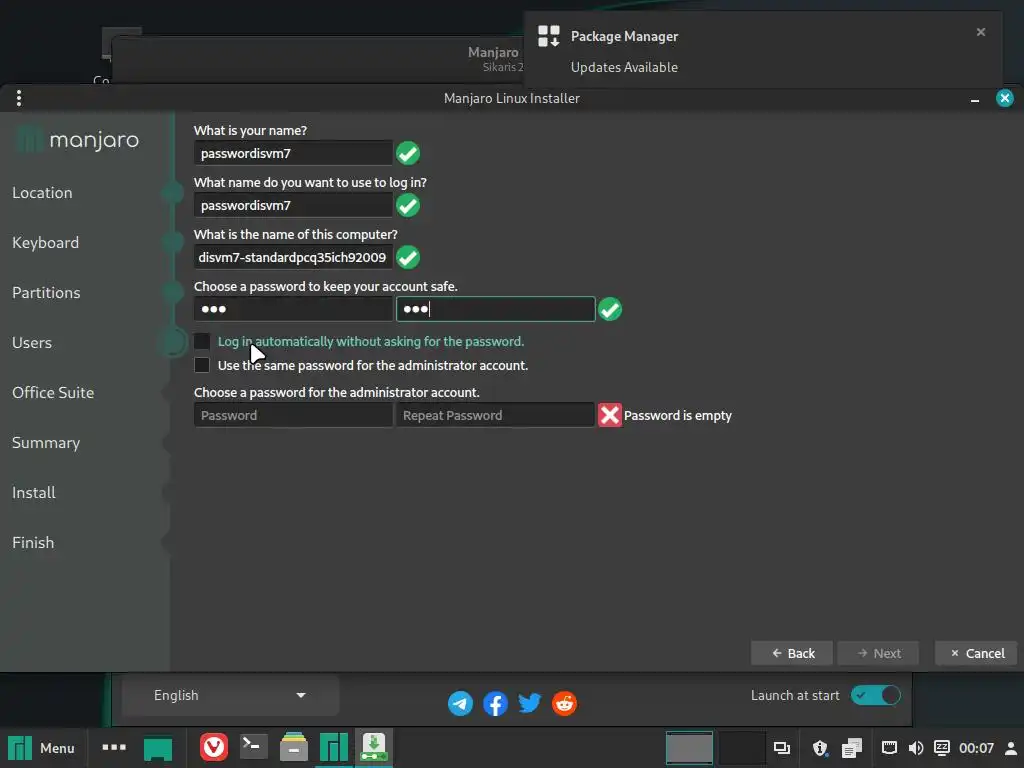The width and height of the screenshot is (1024, 768).
Task: Open the English language dropdown
Action: (x=230, y=696)
